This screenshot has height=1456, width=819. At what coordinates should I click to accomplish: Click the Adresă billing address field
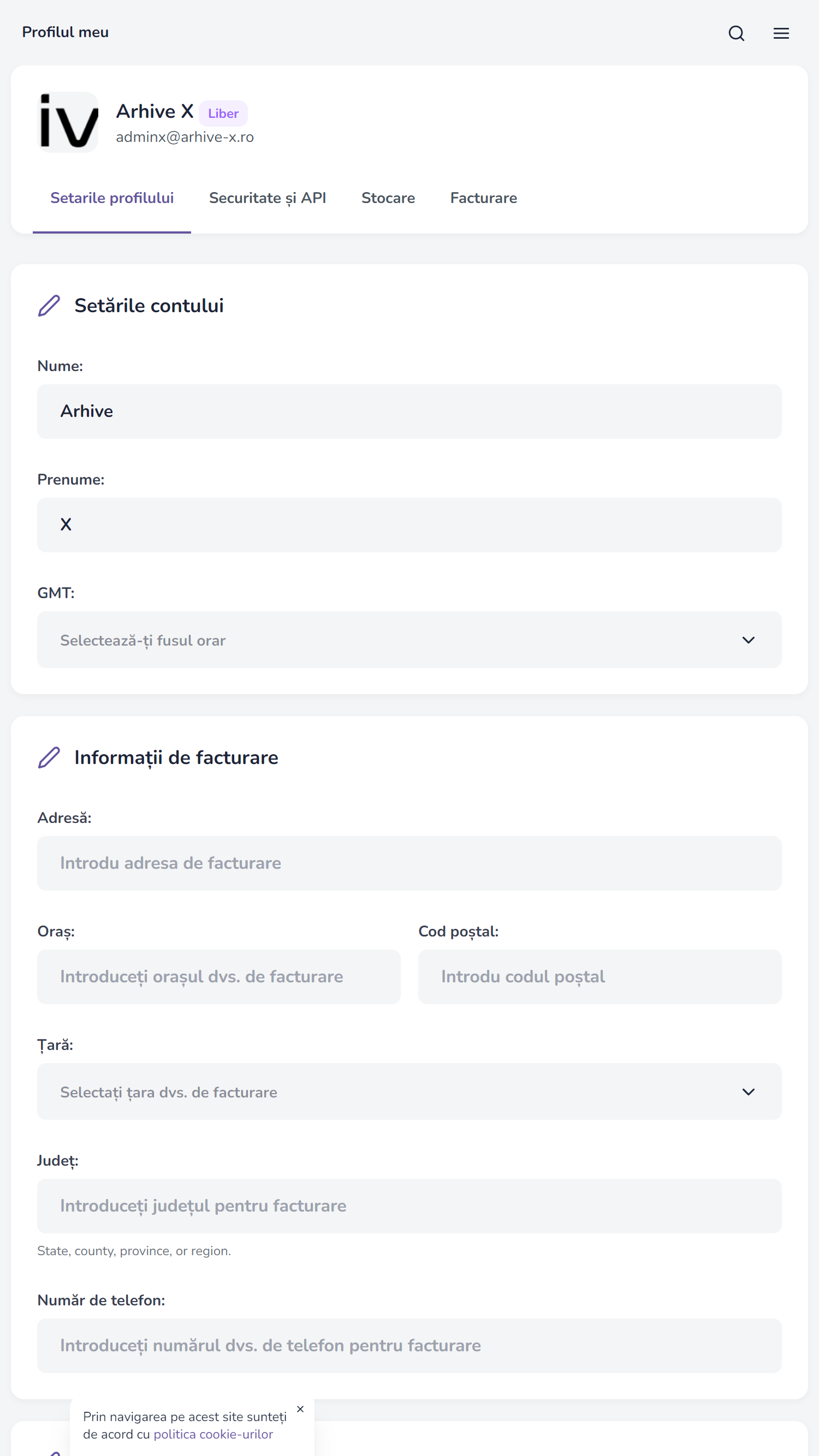pos(409,863)
